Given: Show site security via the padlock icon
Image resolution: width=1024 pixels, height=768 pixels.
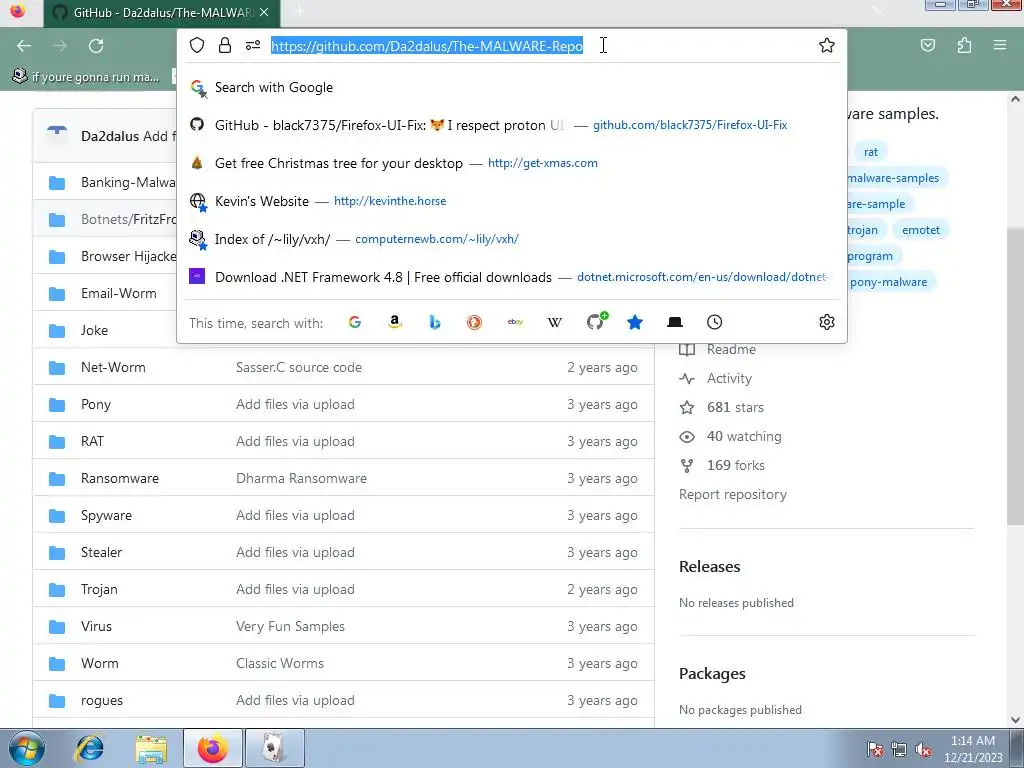Looking at the screenshot, I should coord(225,45).
